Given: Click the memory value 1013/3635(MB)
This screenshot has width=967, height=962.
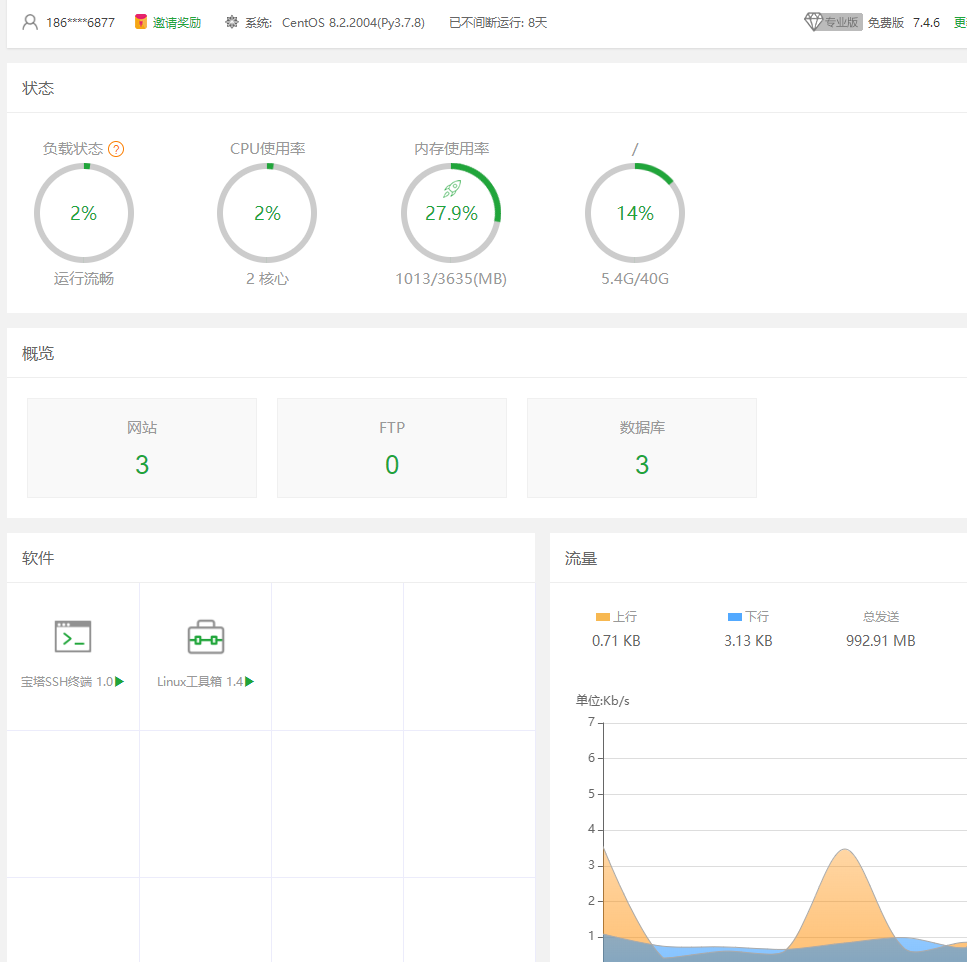Looking at the screenshot, I should (x=451, y=279).
